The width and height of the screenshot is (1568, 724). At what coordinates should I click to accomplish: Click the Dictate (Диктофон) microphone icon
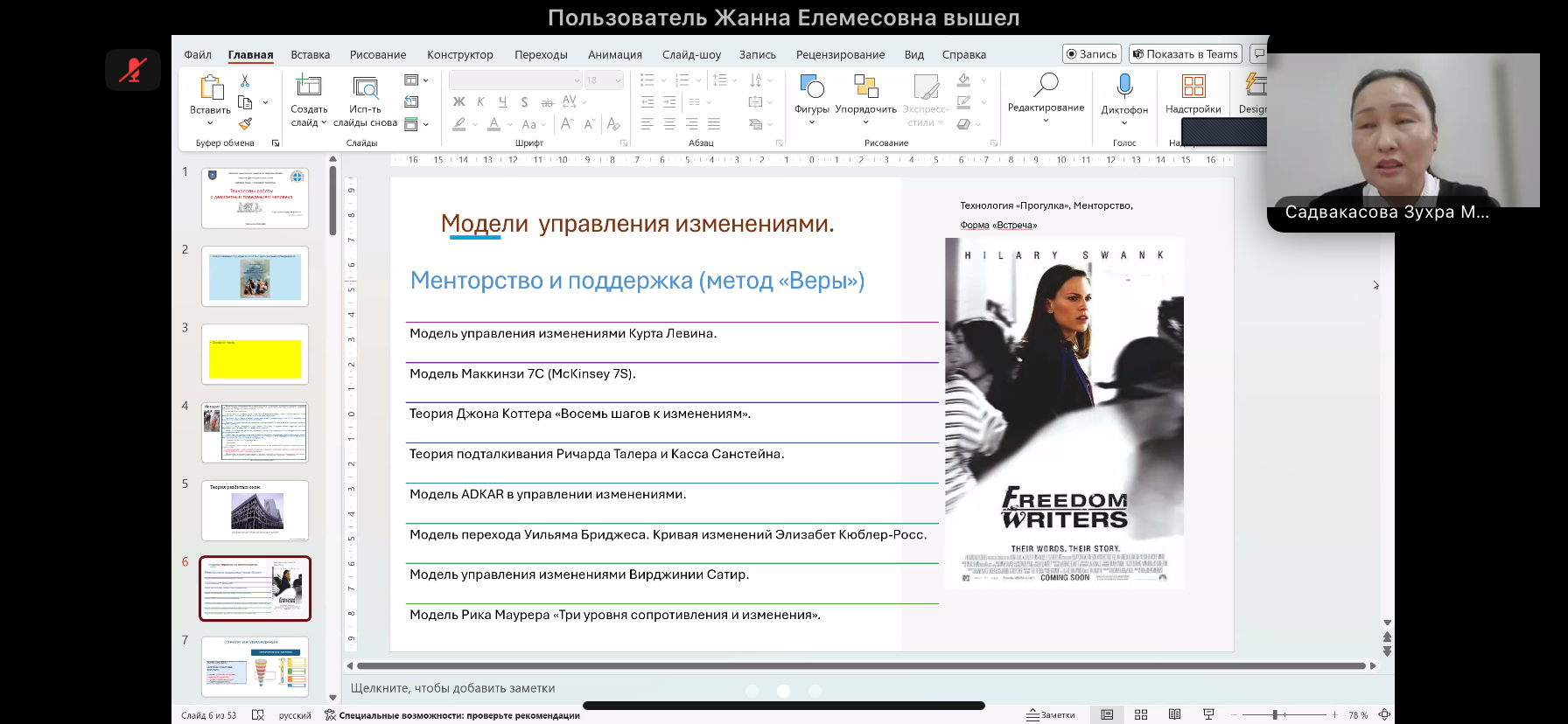coord(1124,87)
